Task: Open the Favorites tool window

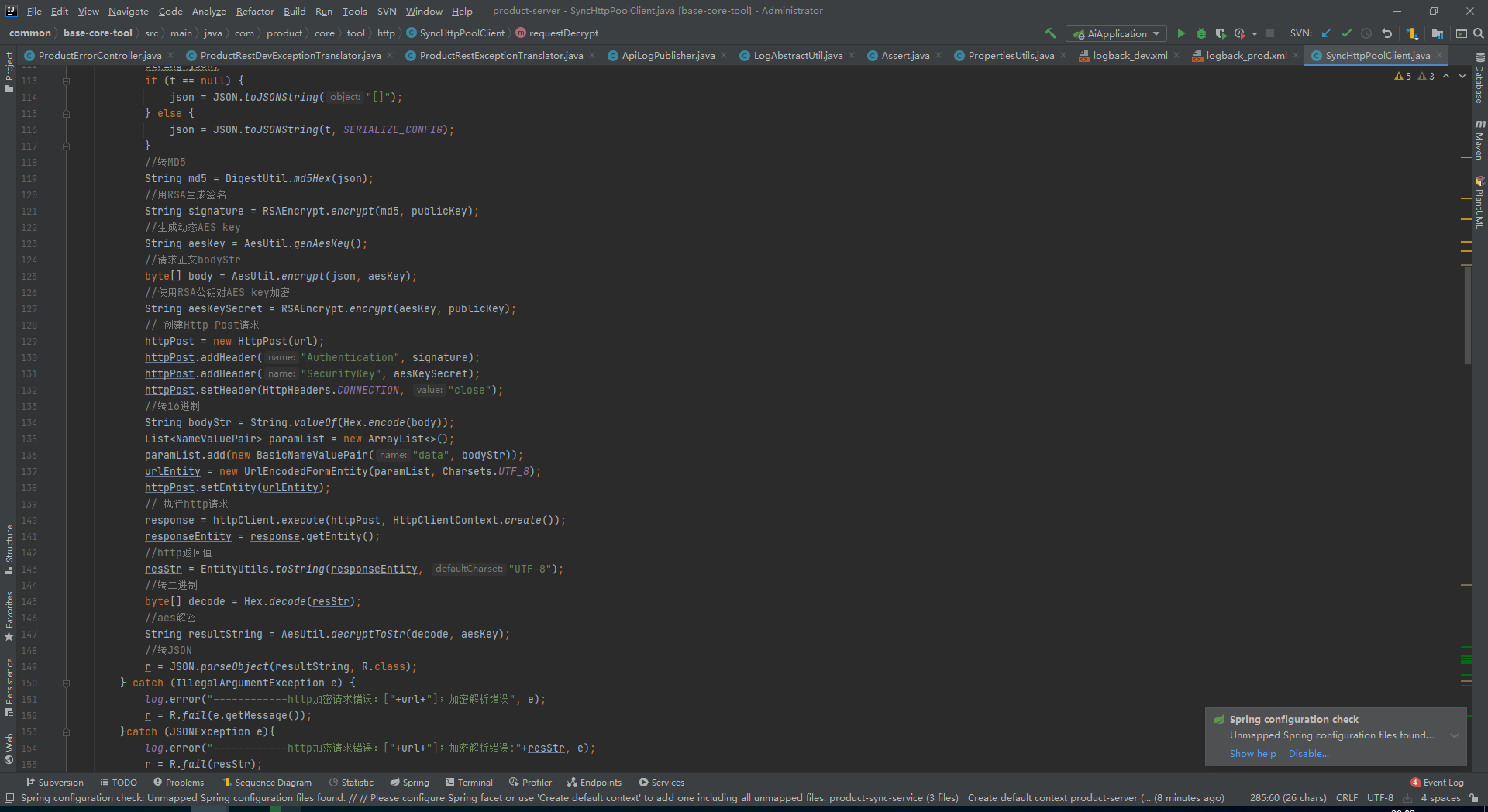Action: [9, 616]
